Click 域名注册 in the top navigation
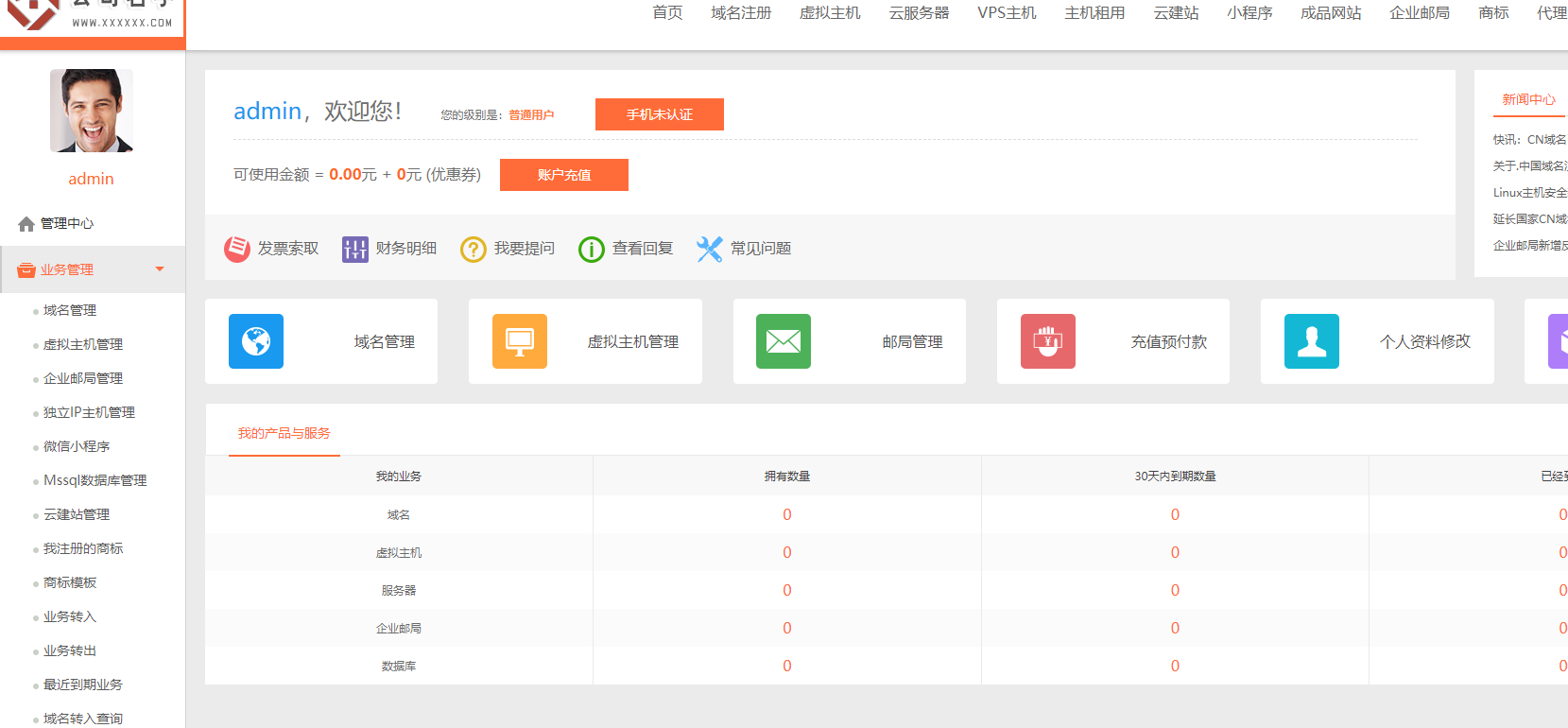Image resolution: width=1568 pixels, height=728 pixels. [741, 13]
